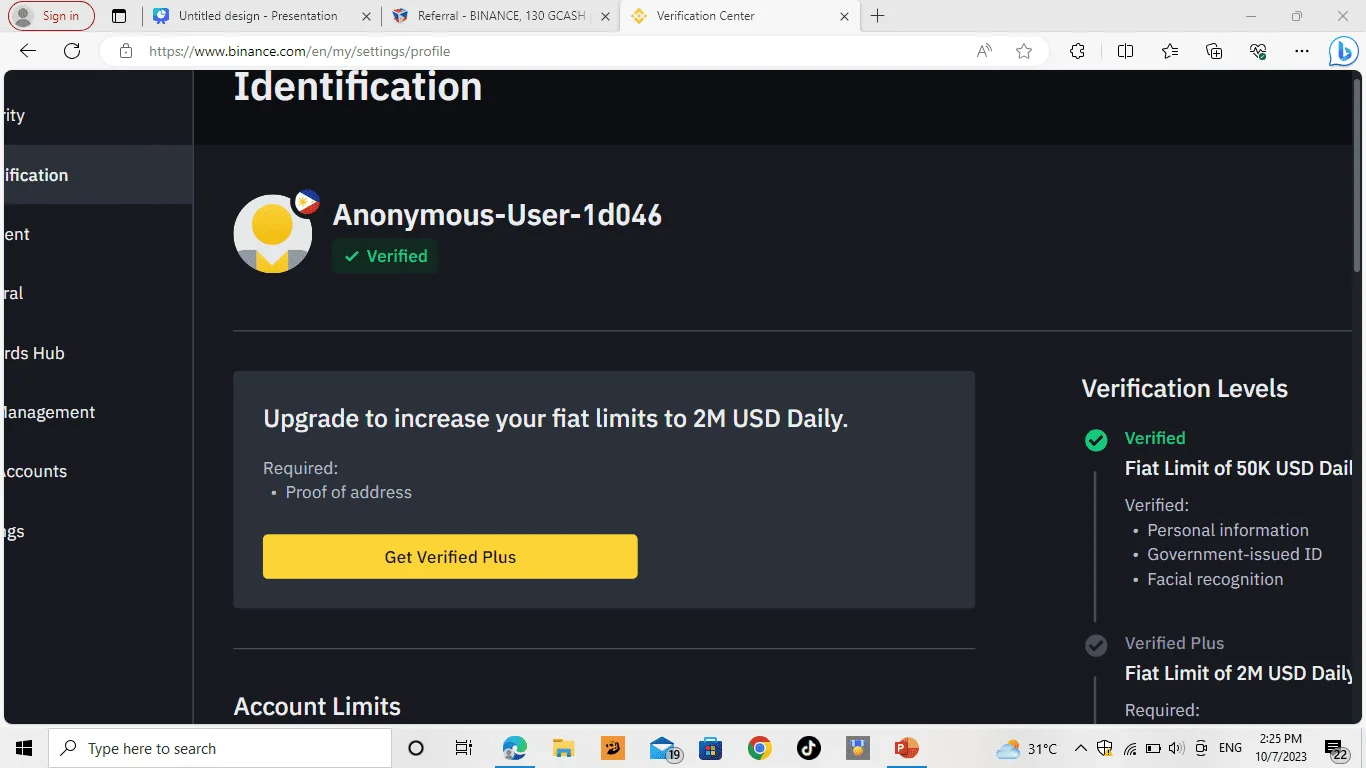Refresh the current page
This screenshot has width=1366, height=768.
pyautogui.click(x=72, y=51)
